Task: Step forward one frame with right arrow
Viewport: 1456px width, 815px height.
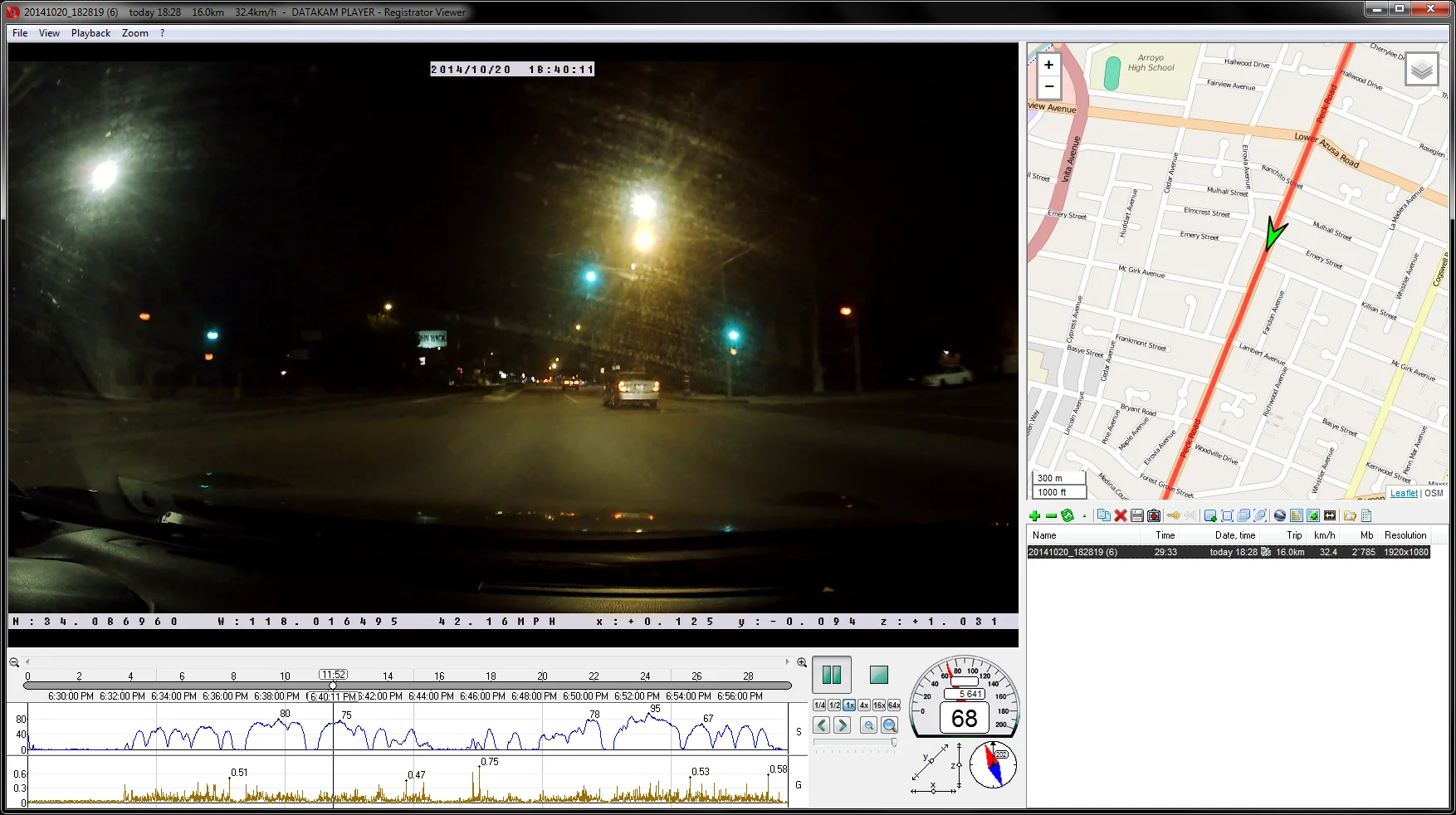Action: pyautogui.click(x=843, y=725)
